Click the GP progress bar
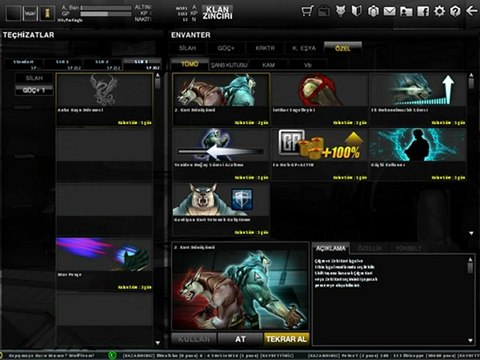The height and width of the screenshot is (360, 480). pyautogui.click(x=106, y=14)
